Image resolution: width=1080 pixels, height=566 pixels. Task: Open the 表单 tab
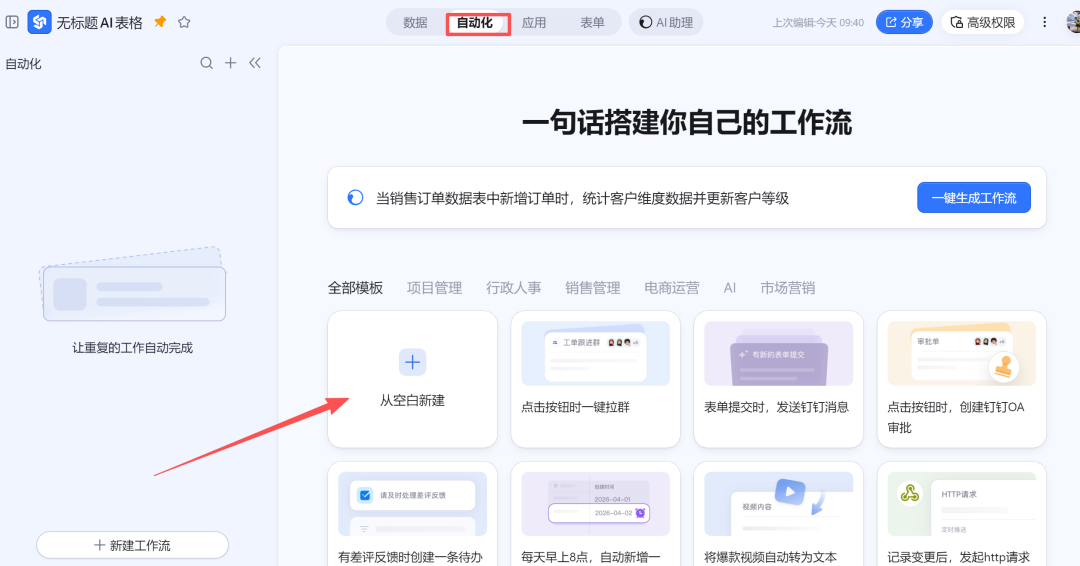592,23
